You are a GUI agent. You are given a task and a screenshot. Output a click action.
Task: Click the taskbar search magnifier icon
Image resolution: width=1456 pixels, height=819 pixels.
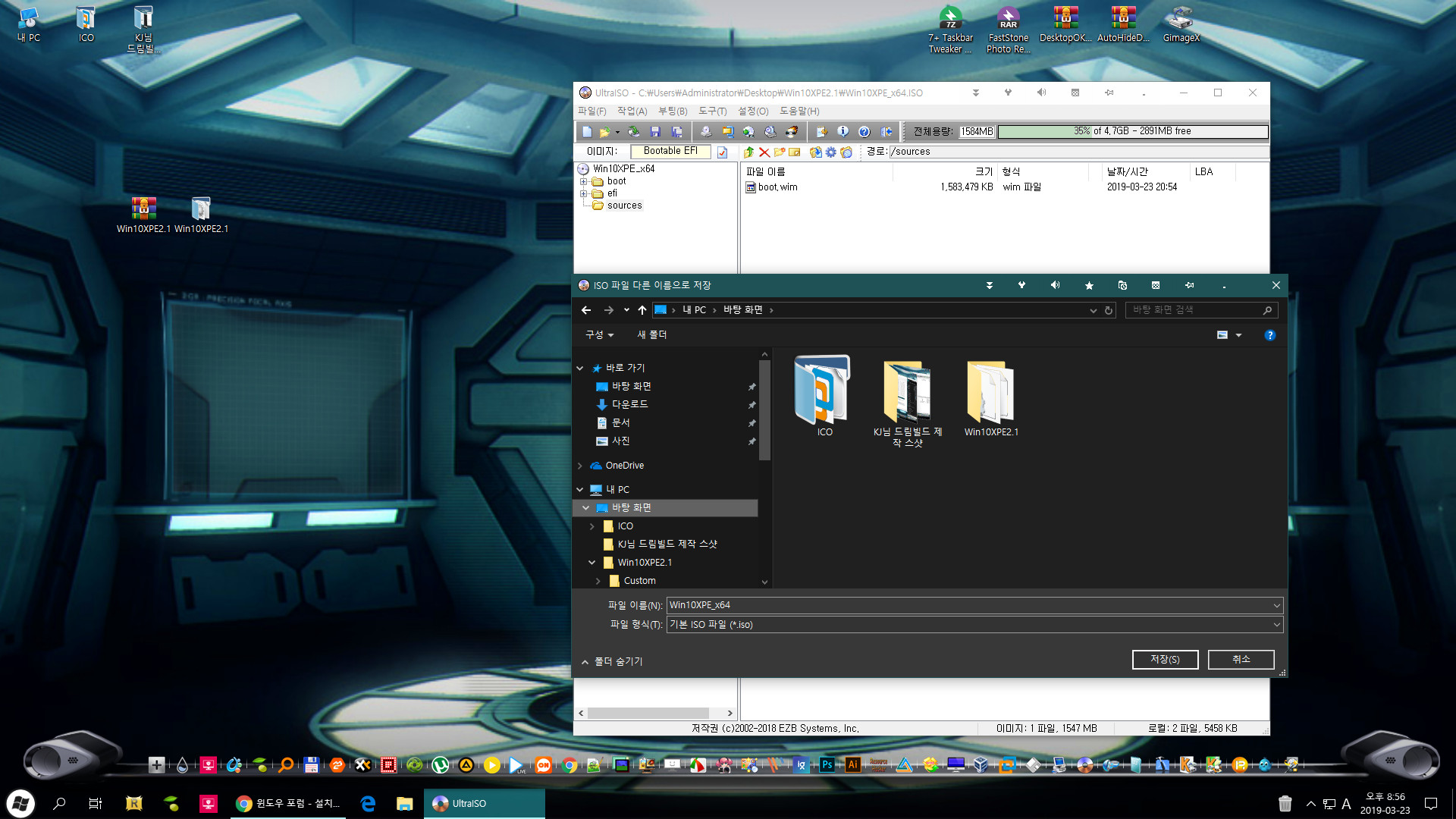coord(59,804)
